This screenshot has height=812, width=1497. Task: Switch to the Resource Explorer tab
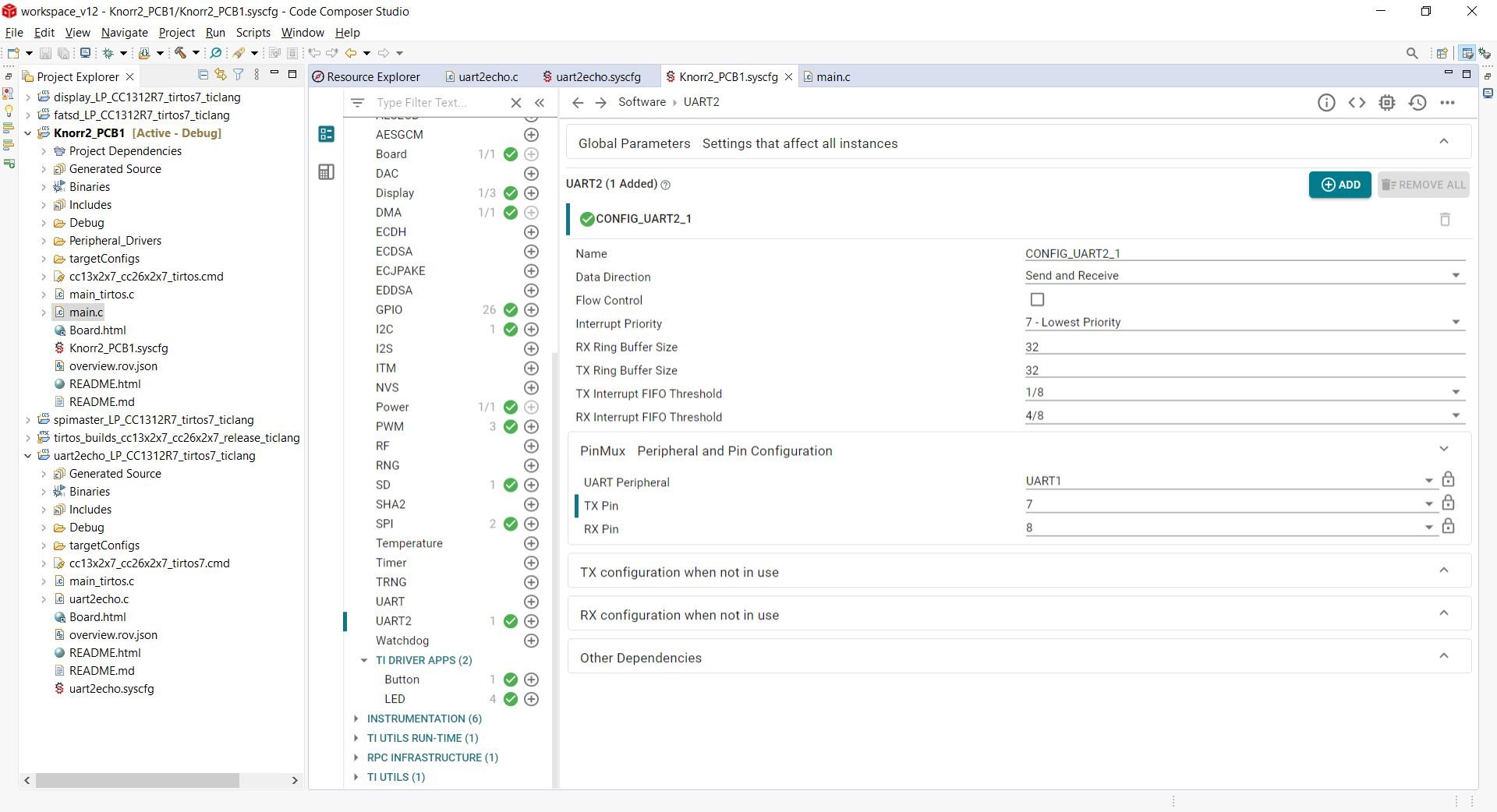[366, 77]
